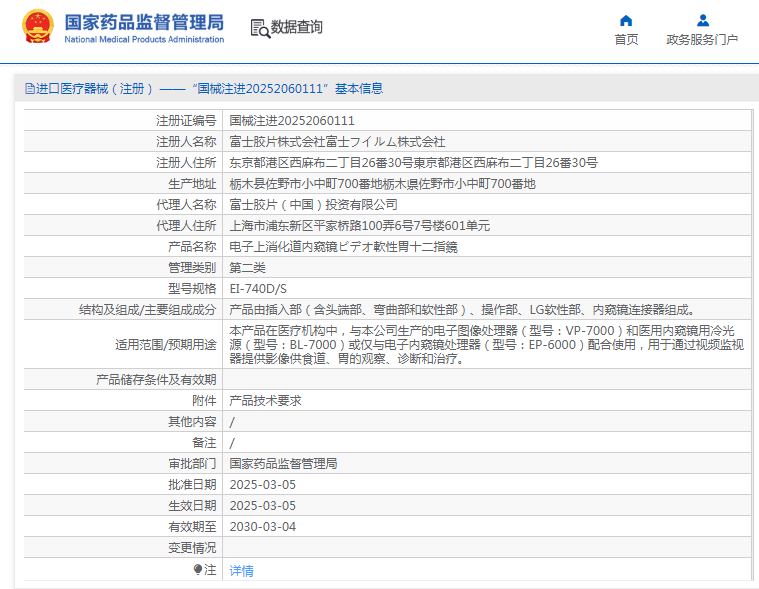Click National Medical Products Administration subtitle
Screen dimensions: 759x589
(144, 39)
